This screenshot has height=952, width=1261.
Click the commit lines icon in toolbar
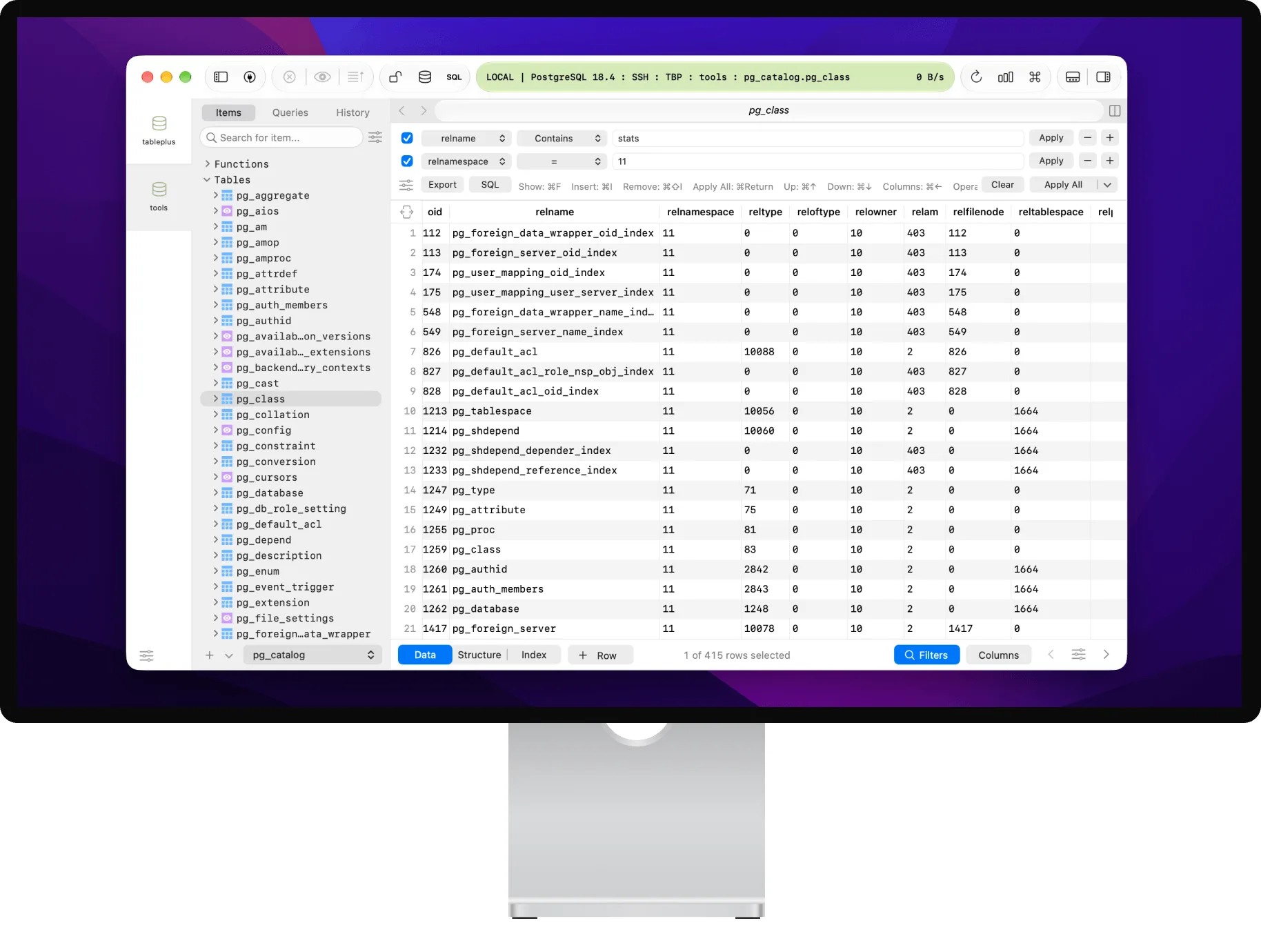pyautogui.click(x=355, y=77)
